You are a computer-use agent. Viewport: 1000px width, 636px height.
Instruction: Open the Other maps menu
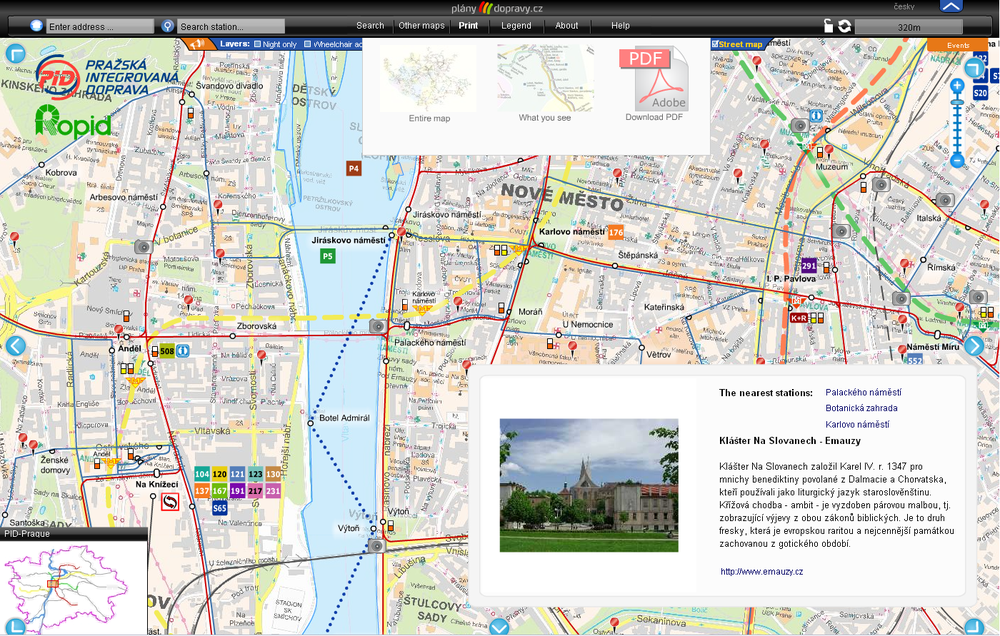pyautogui.click(x=421, y=26)
